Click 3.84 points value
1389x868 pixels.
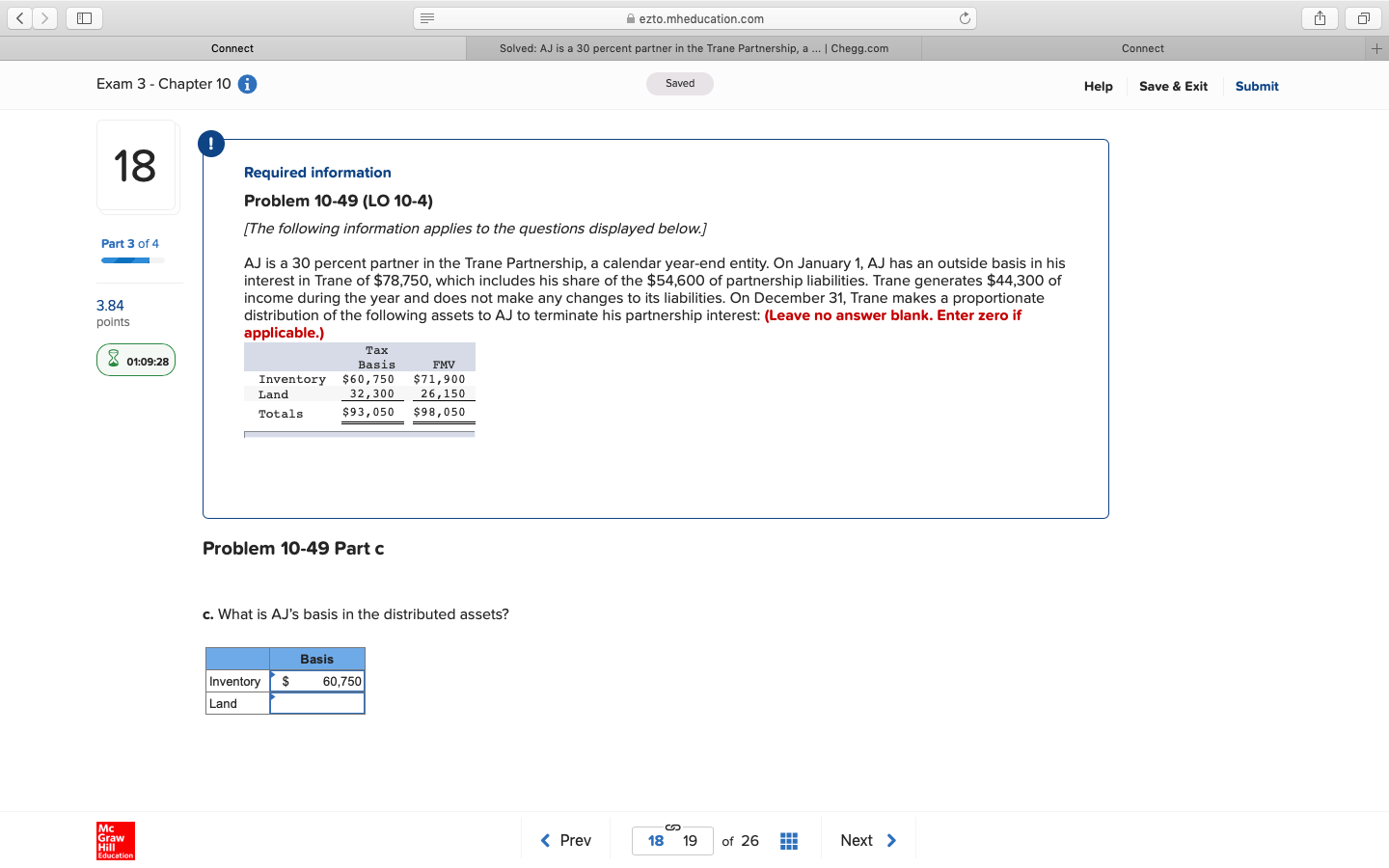point(110,306)
